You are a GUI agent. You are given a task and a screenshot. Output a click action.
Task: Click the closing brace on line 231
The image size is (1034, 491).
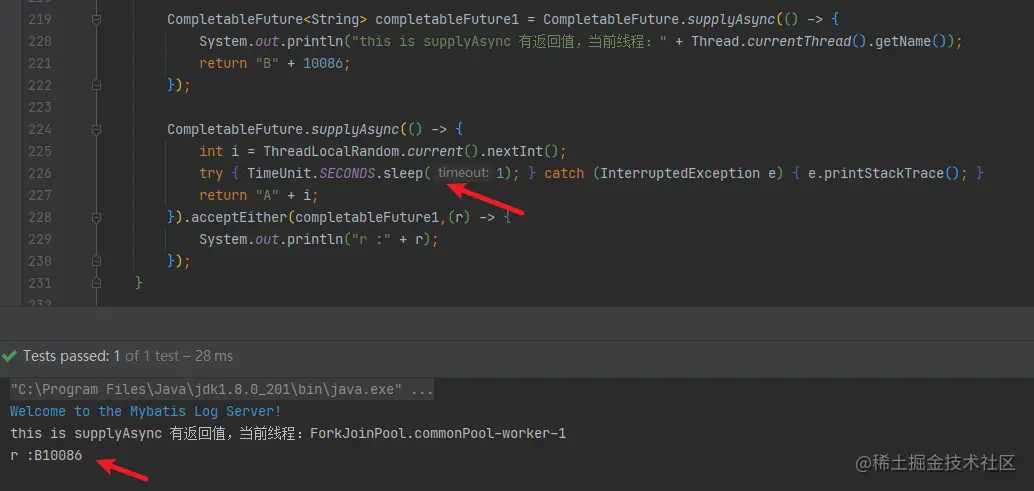(138, 283)
